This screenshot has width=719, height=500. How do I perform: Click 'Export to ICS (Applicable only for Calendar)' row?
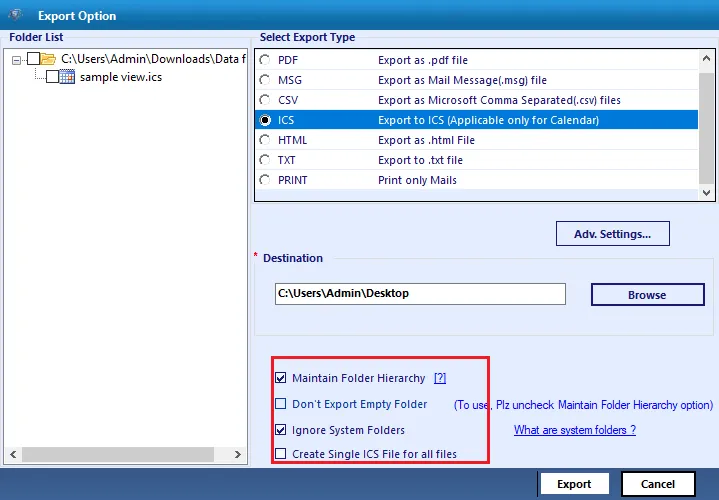[476, 120]
